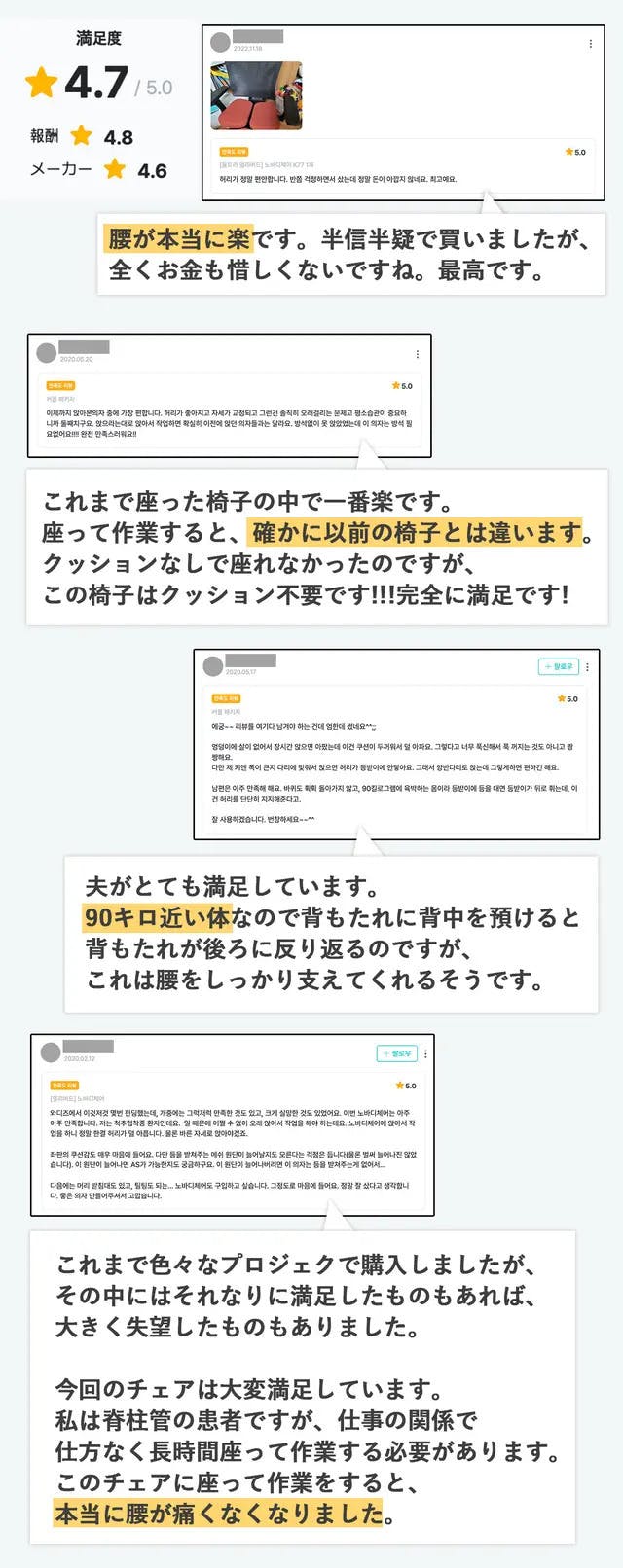Click the star next to 報酬 4.8

82,135
